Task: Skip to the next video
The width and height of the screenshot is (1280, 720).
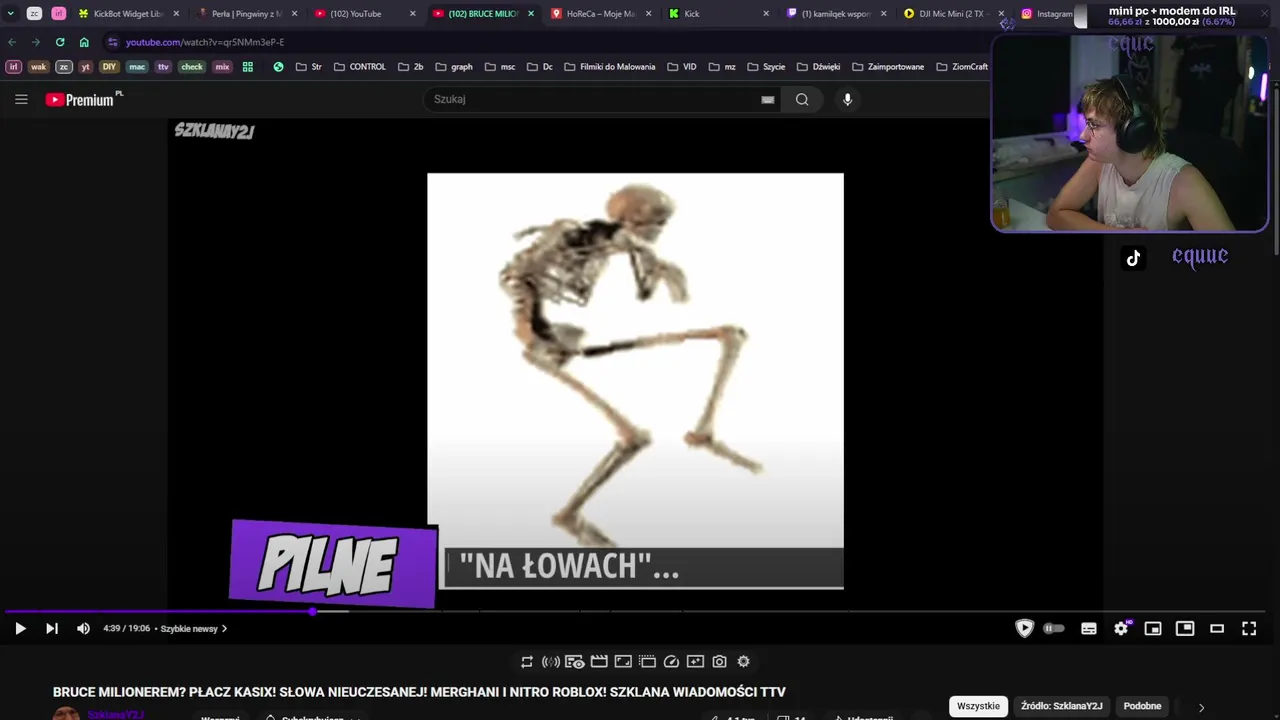Action: pyautogui.click(x=52, y=628)
